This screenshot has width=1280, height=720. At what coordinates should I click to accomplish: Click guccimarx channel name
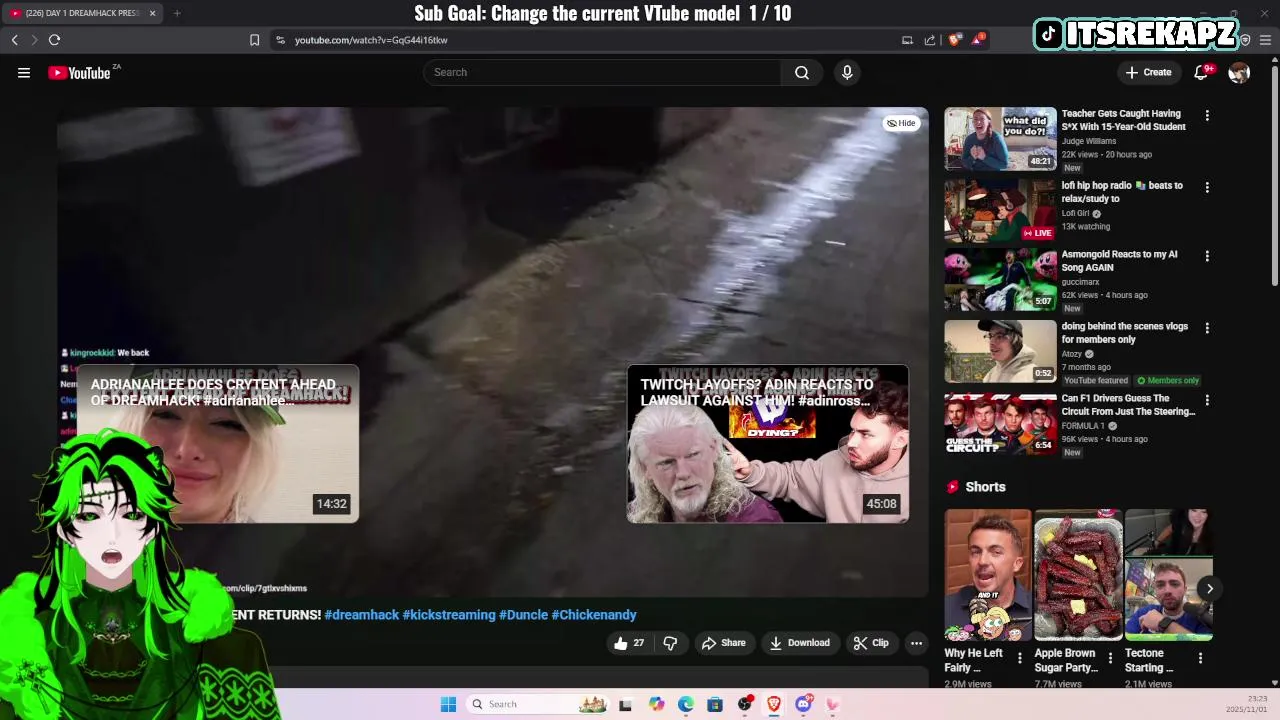point(1081,282)
